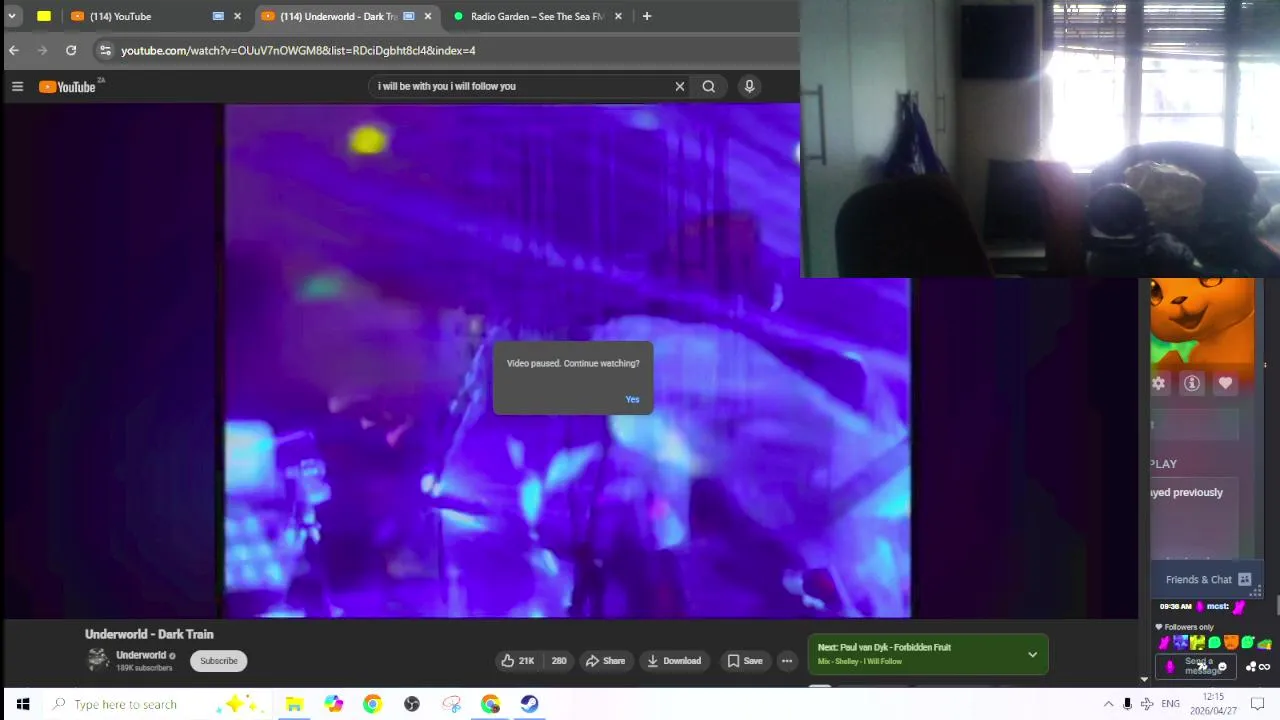Like the Underworld - Dark Train video
The height and width of the screenshot is (720, 1280).
[518, 661]
